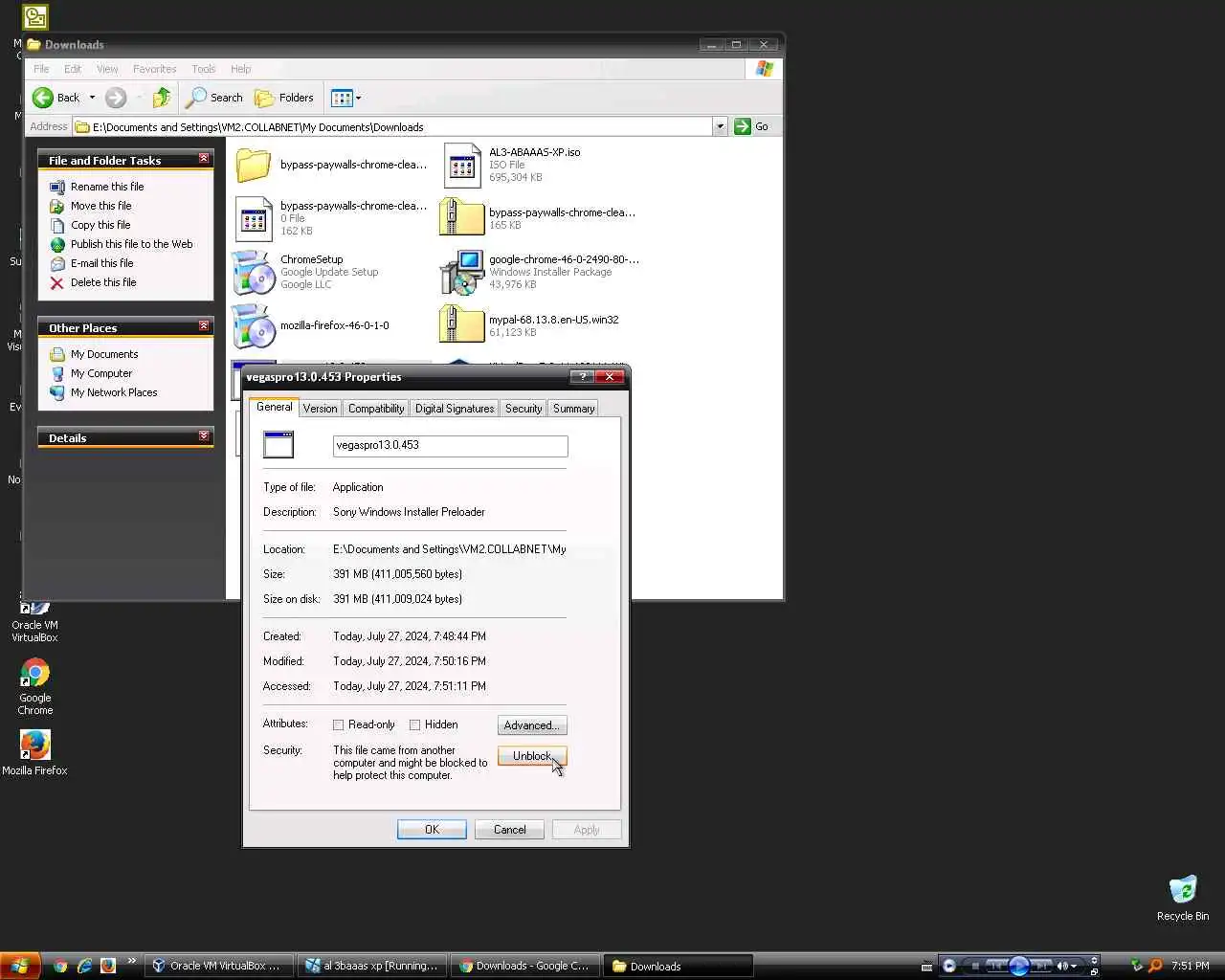
Task: Click Cancel in Properties dialog
Action: pyautogui.click(x=510, y=830)
